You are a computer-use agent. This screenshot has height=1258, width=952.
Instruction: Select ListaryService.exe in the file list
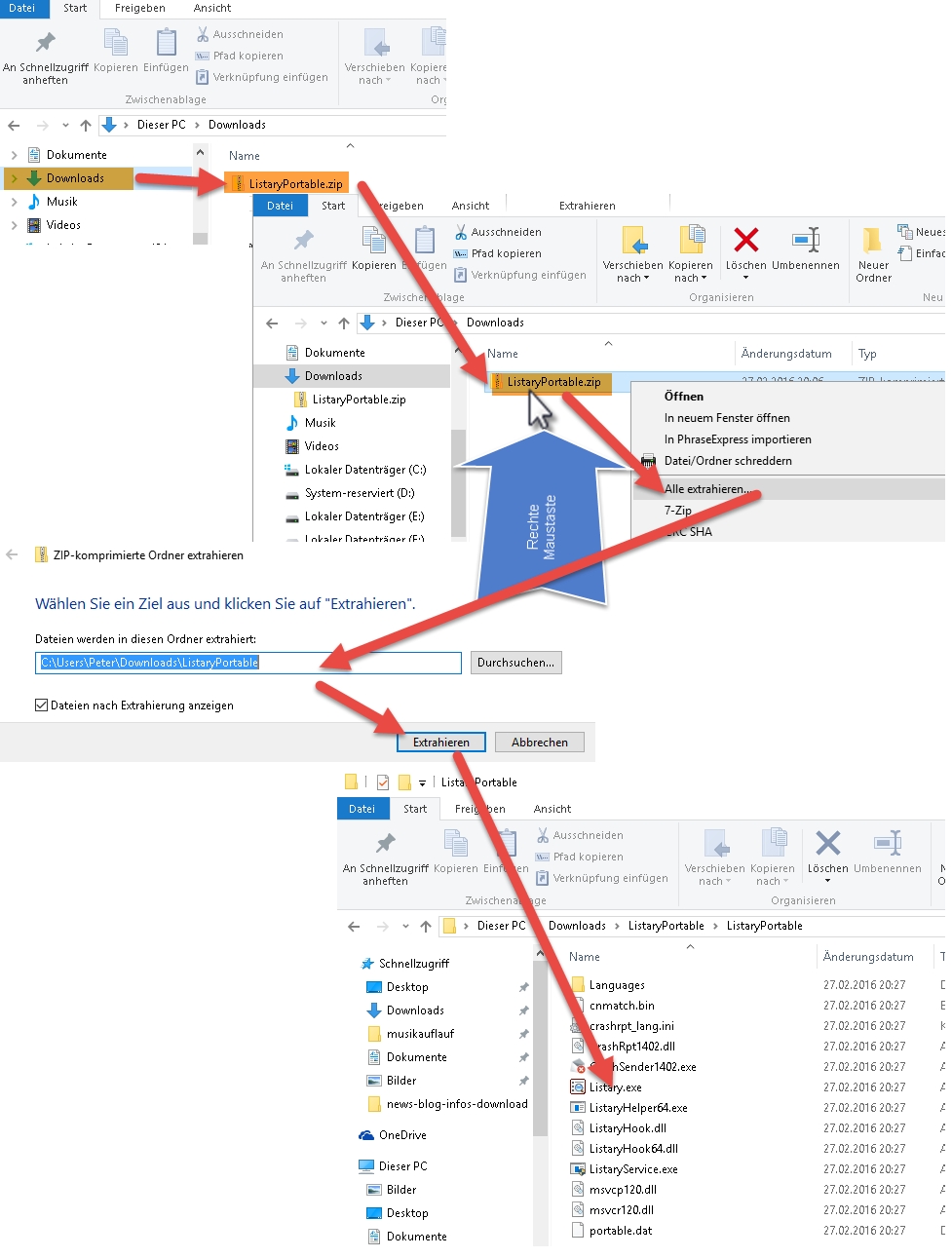point(625,1169)
